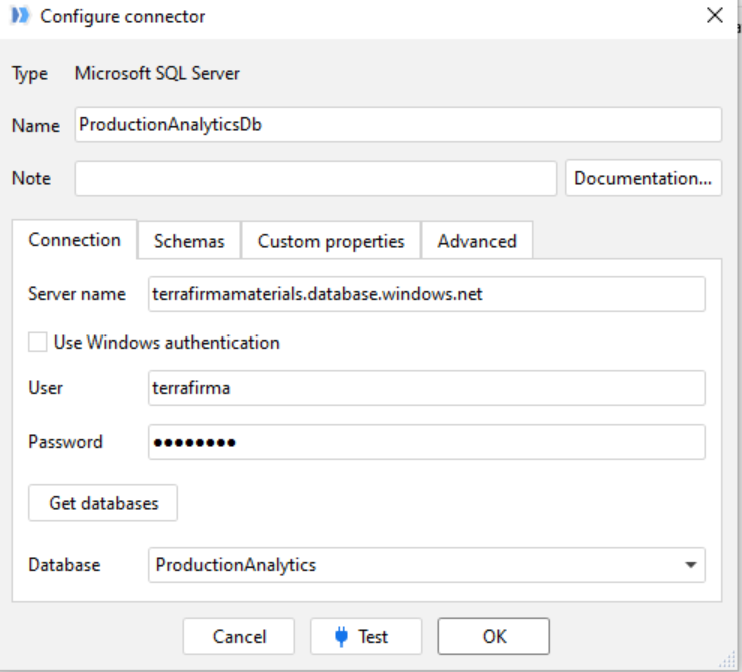Click the User field containing terrafirma
The image size is (742, 672).
pos(426,388)
